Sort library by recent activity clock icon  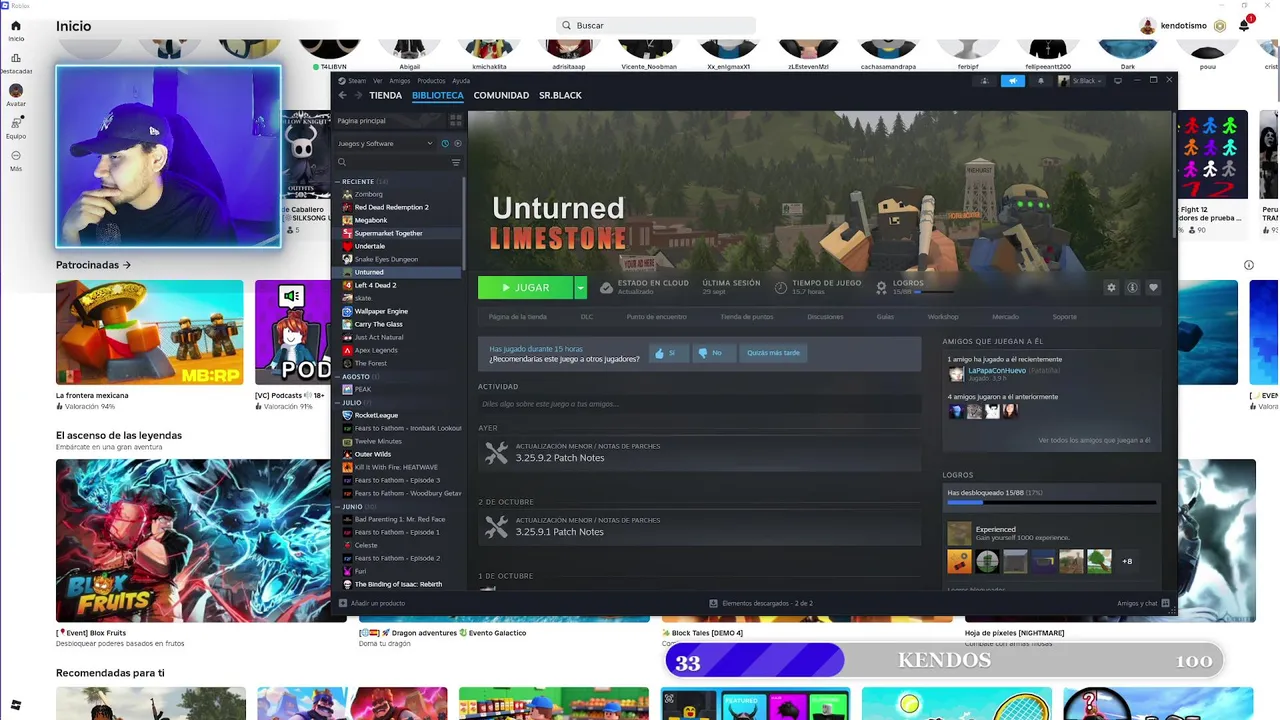445,143
